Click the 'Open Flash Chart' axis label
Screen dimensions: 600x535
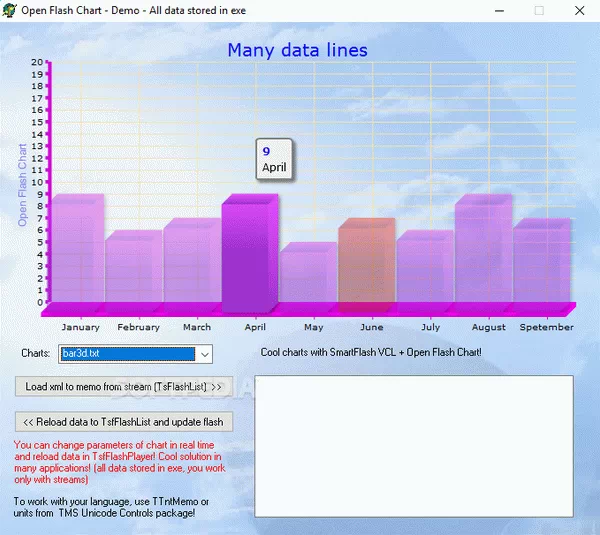tap(23, 185)
